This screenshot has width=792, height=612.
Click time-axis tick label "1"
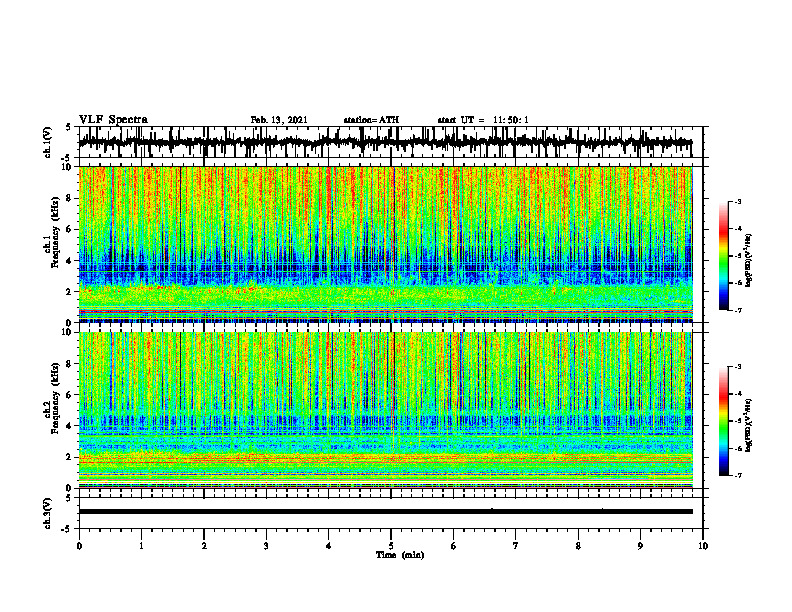(141, 546)
